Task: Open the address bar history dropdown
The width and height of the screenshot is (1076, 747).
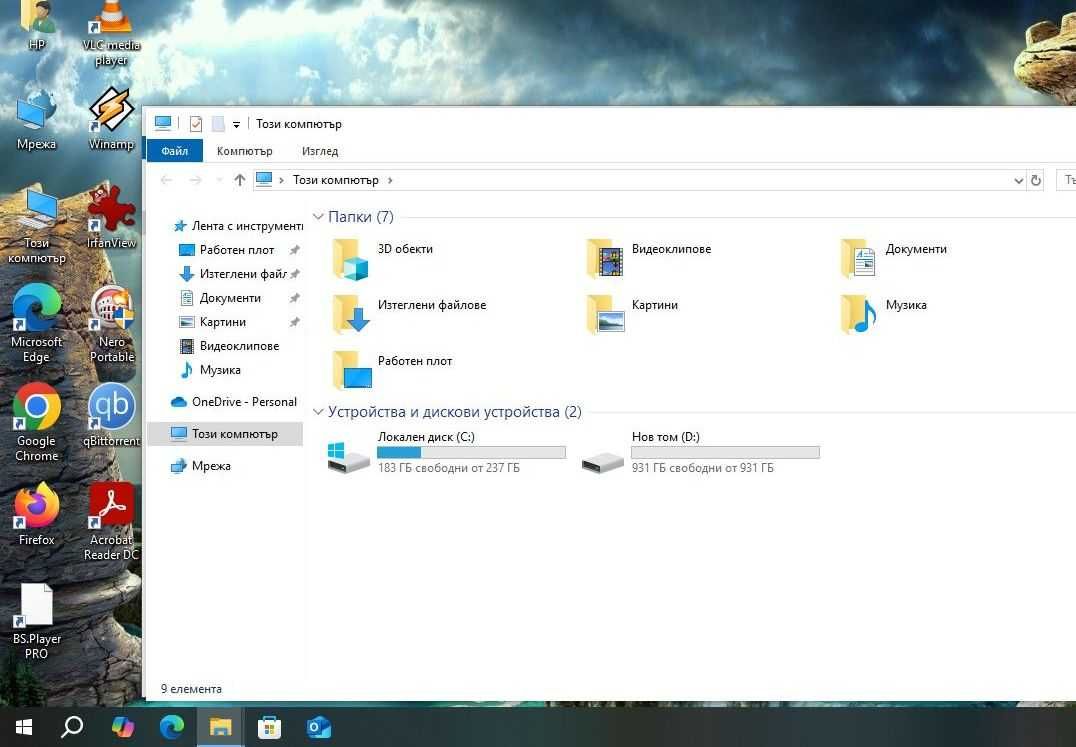Action: (x=1018, y=180)
